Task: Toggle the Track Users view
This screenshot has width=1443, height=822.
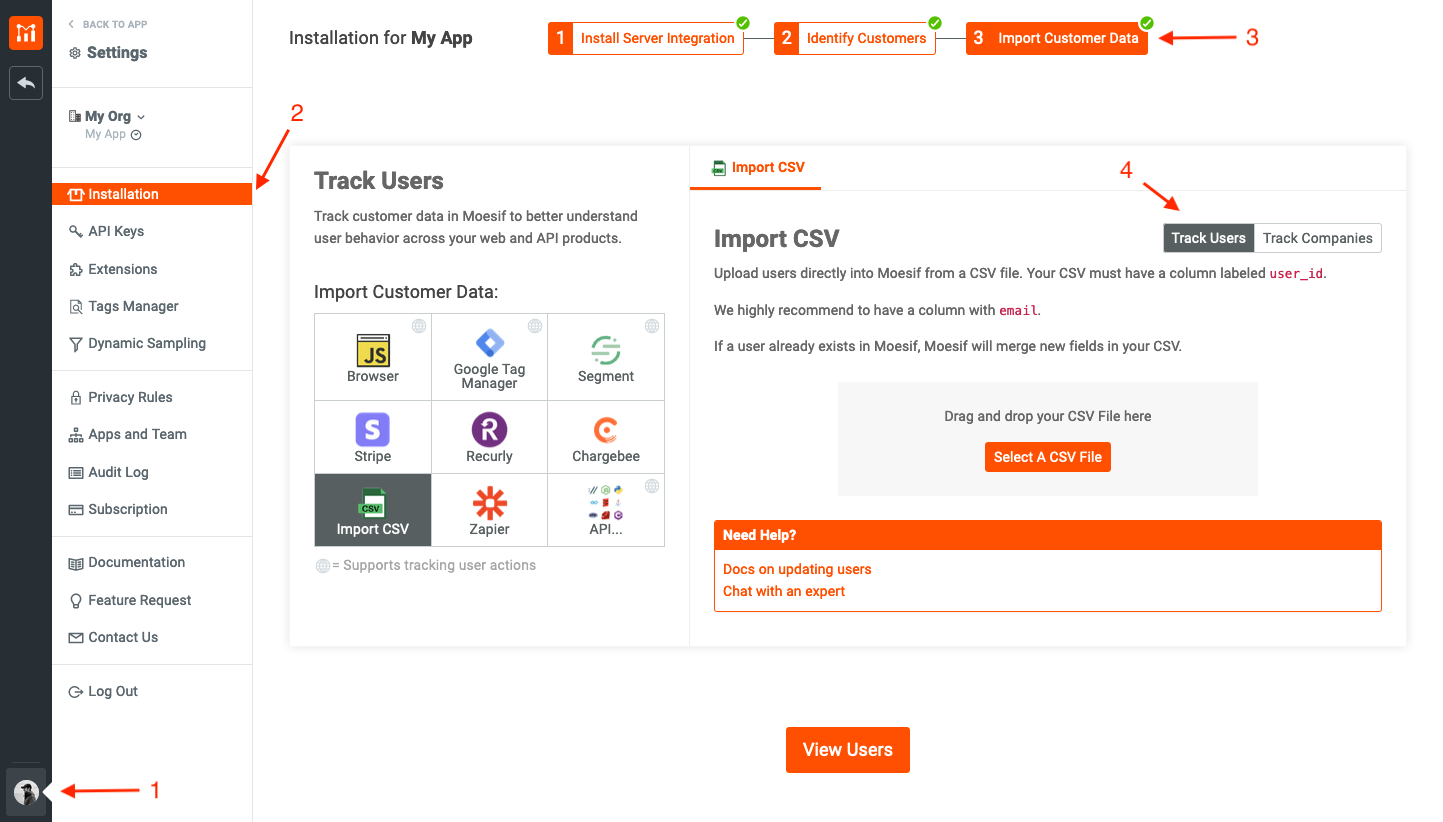Action: (x=1208, y=237)
